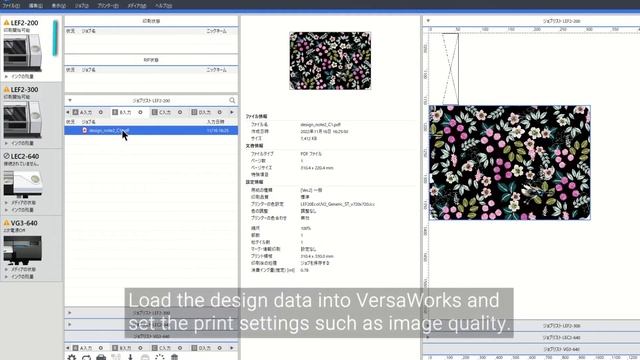Click the 入力日時 column header

point(216,122)
